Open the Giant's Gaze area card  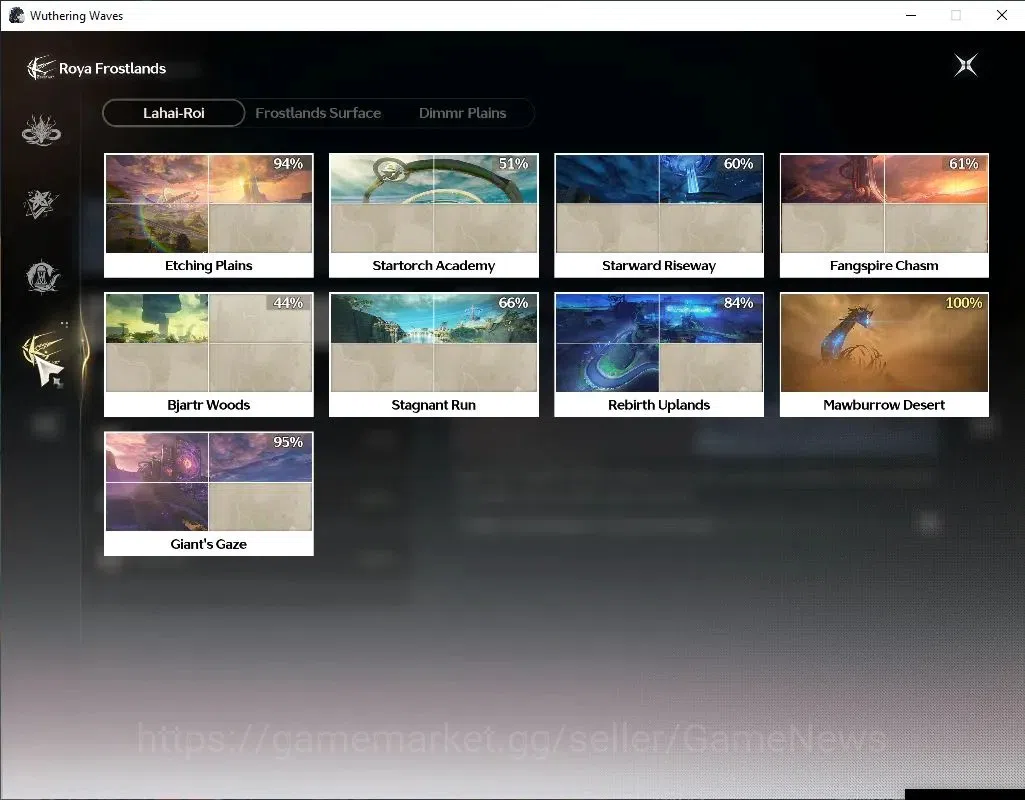(209, 494)
